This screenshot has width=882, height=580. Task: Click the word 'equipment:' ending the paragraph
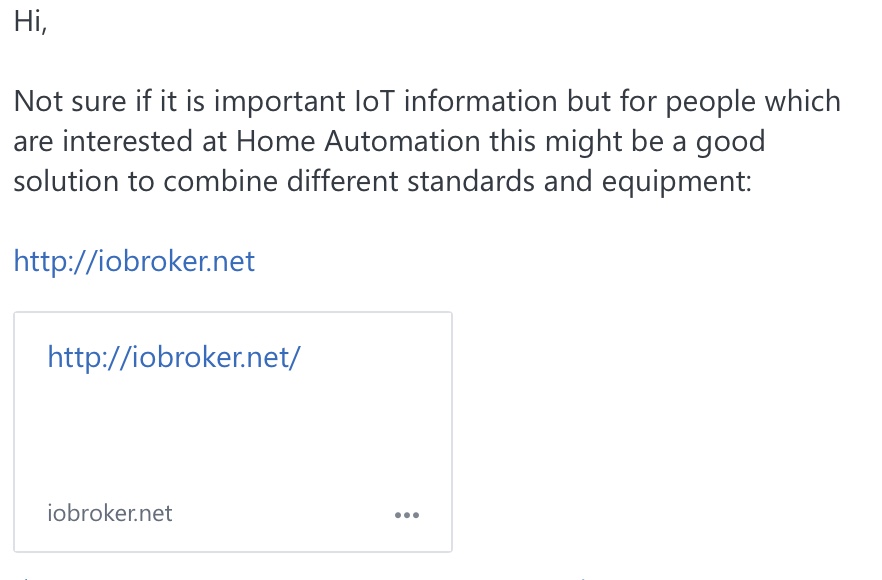point(676,183)
